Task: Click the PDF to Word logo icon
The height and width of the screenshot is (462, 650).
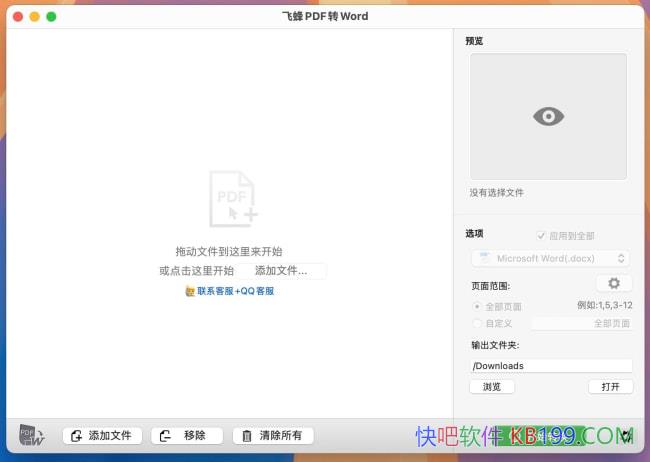Action: 32,435
